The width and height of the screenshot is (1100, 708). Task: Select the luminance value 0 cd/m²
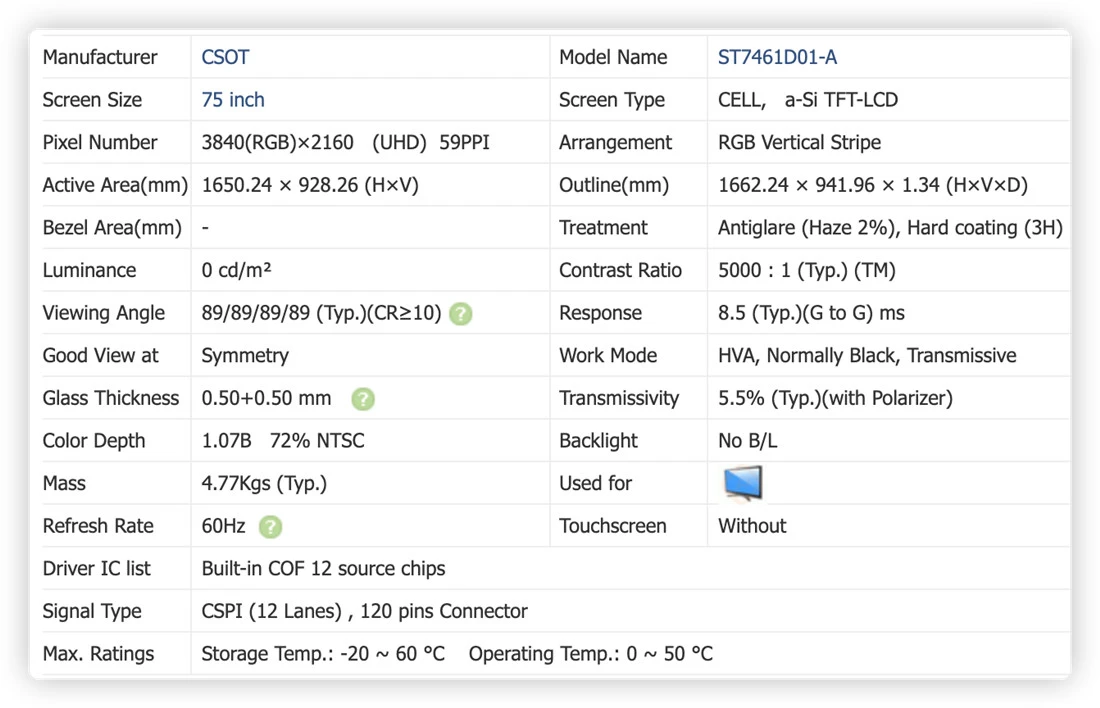[236, 270]
